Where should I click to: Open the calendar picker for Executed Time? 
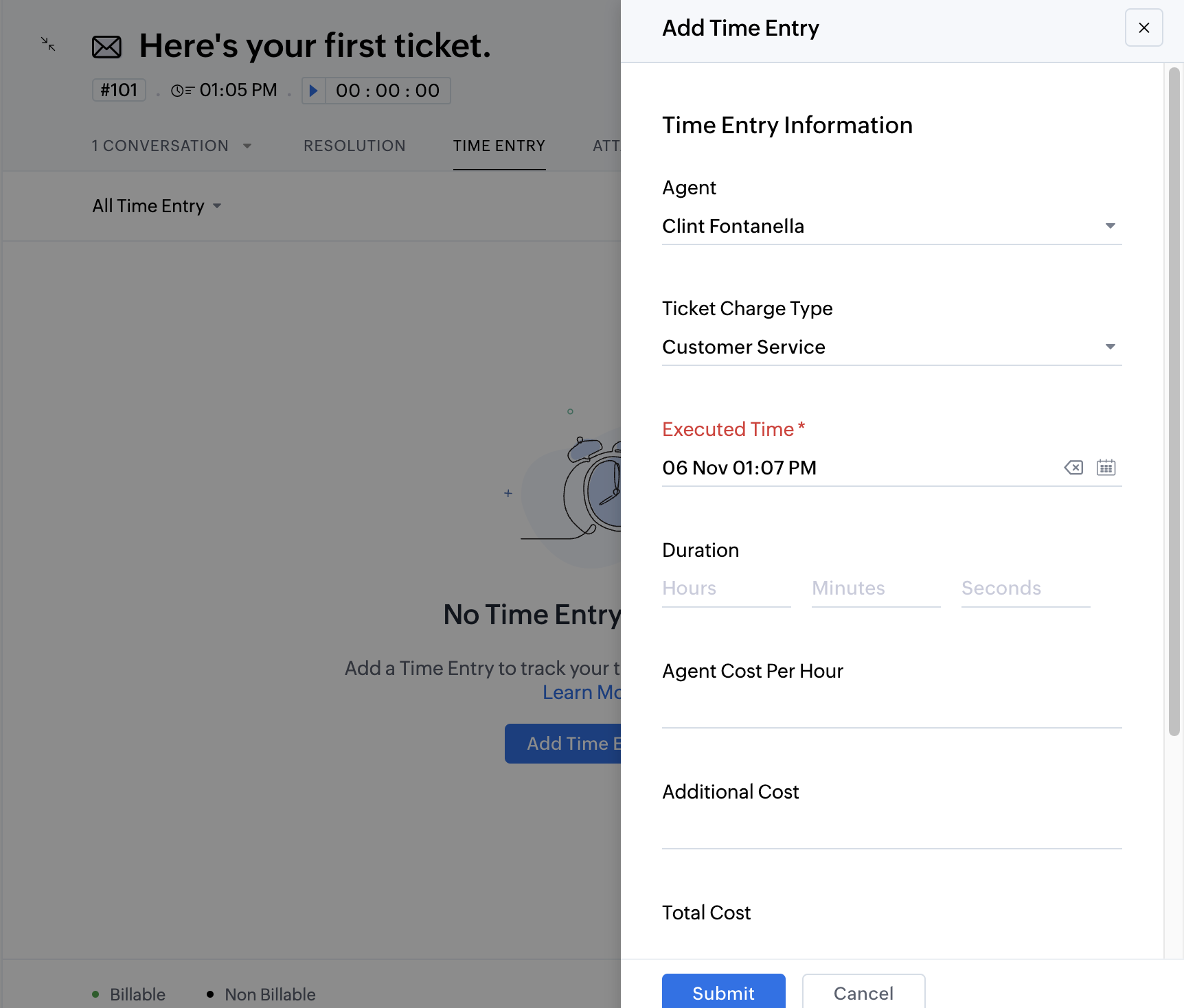pos(1106,468)
